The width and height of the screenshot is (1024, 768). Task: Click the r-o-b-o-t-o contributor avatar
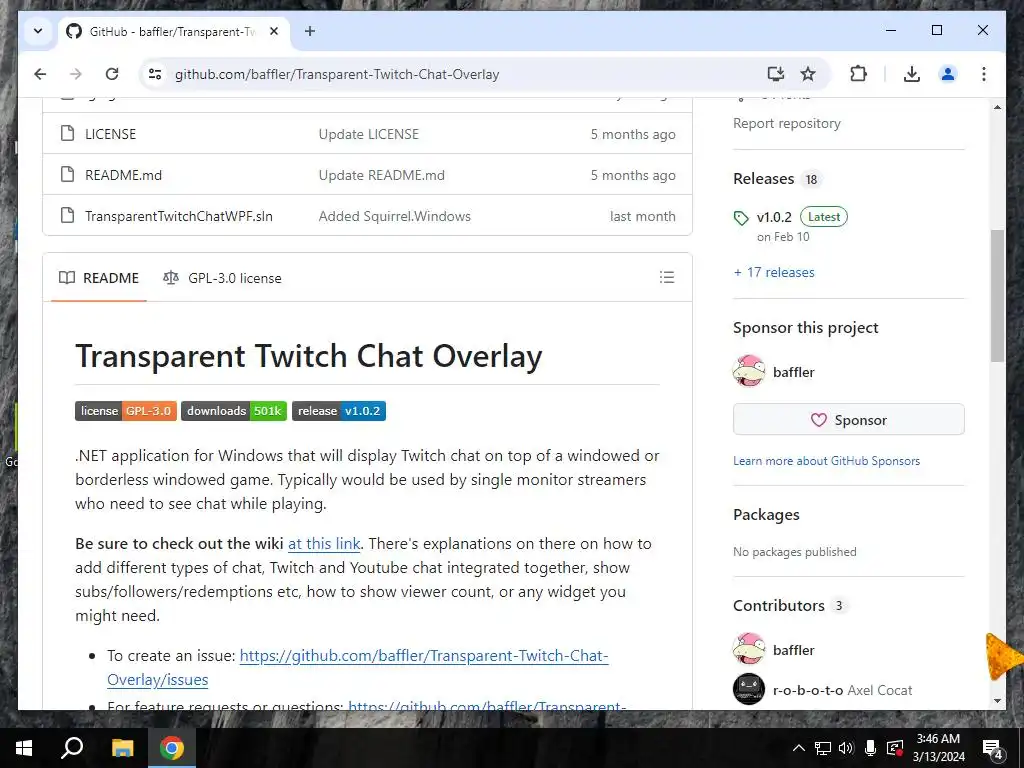[x=748, y=689]
